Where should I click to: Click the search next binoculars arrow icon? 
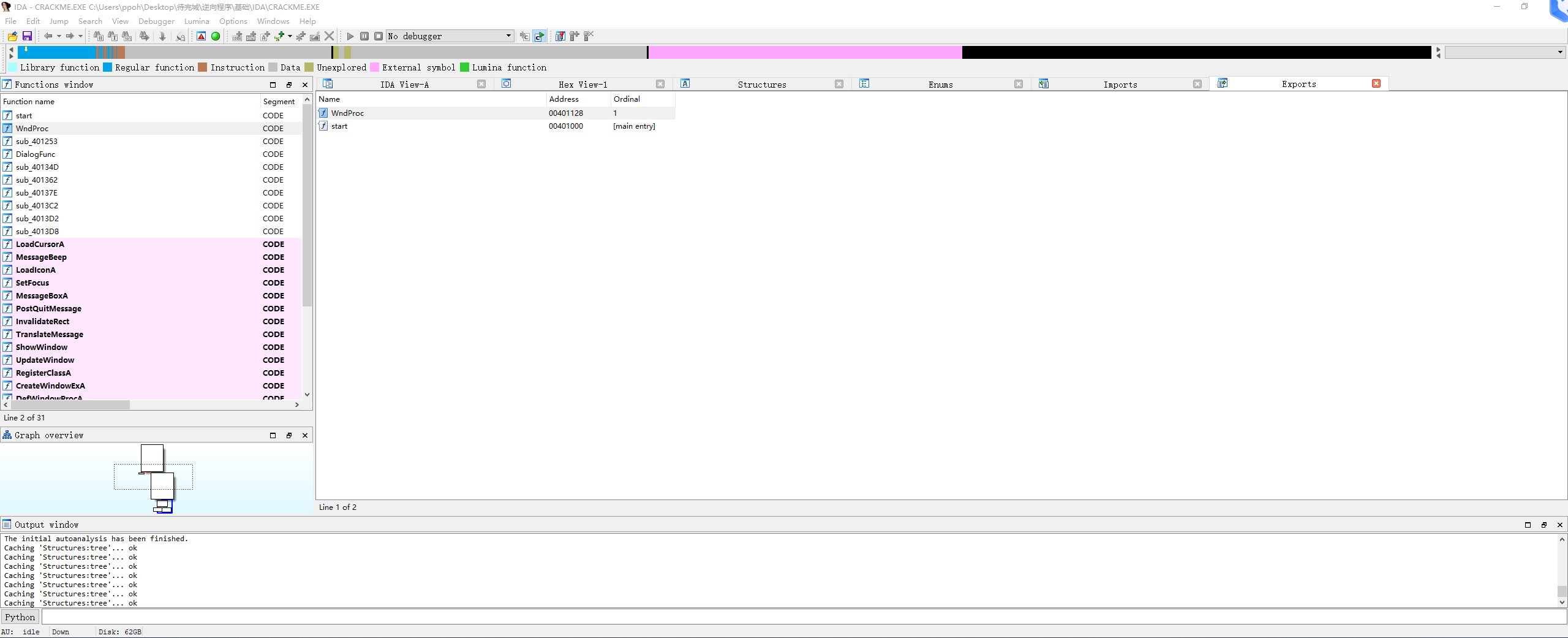(x=145, y=36)
